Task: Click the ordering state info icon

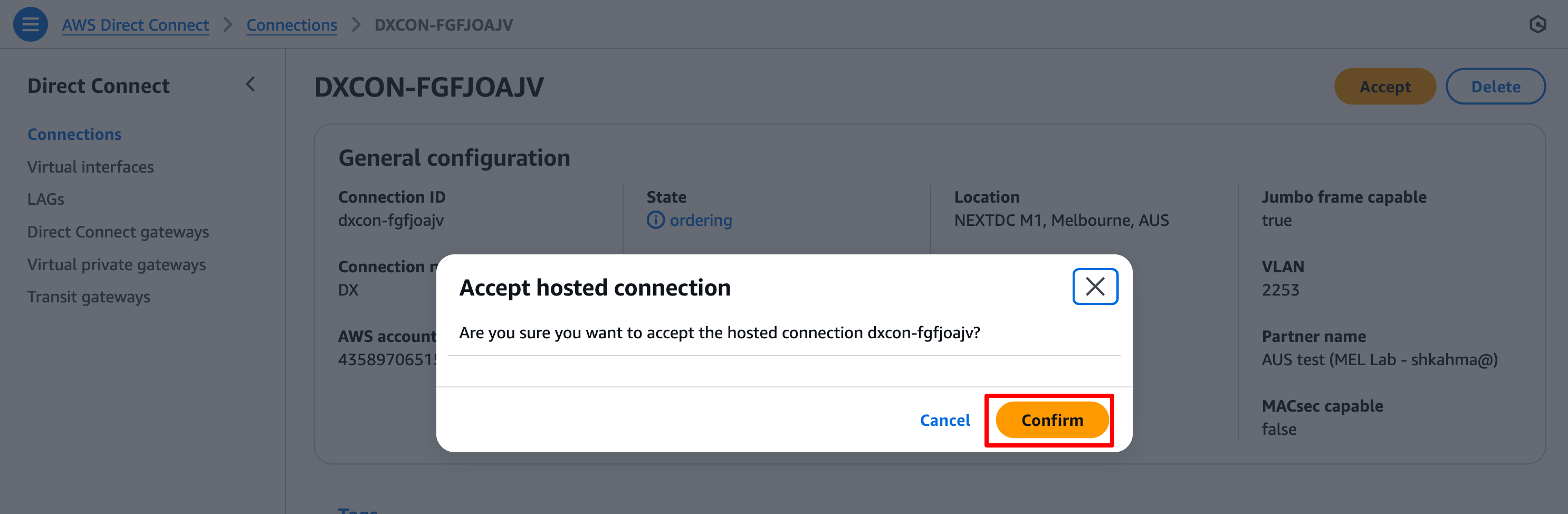Action: 655,220
